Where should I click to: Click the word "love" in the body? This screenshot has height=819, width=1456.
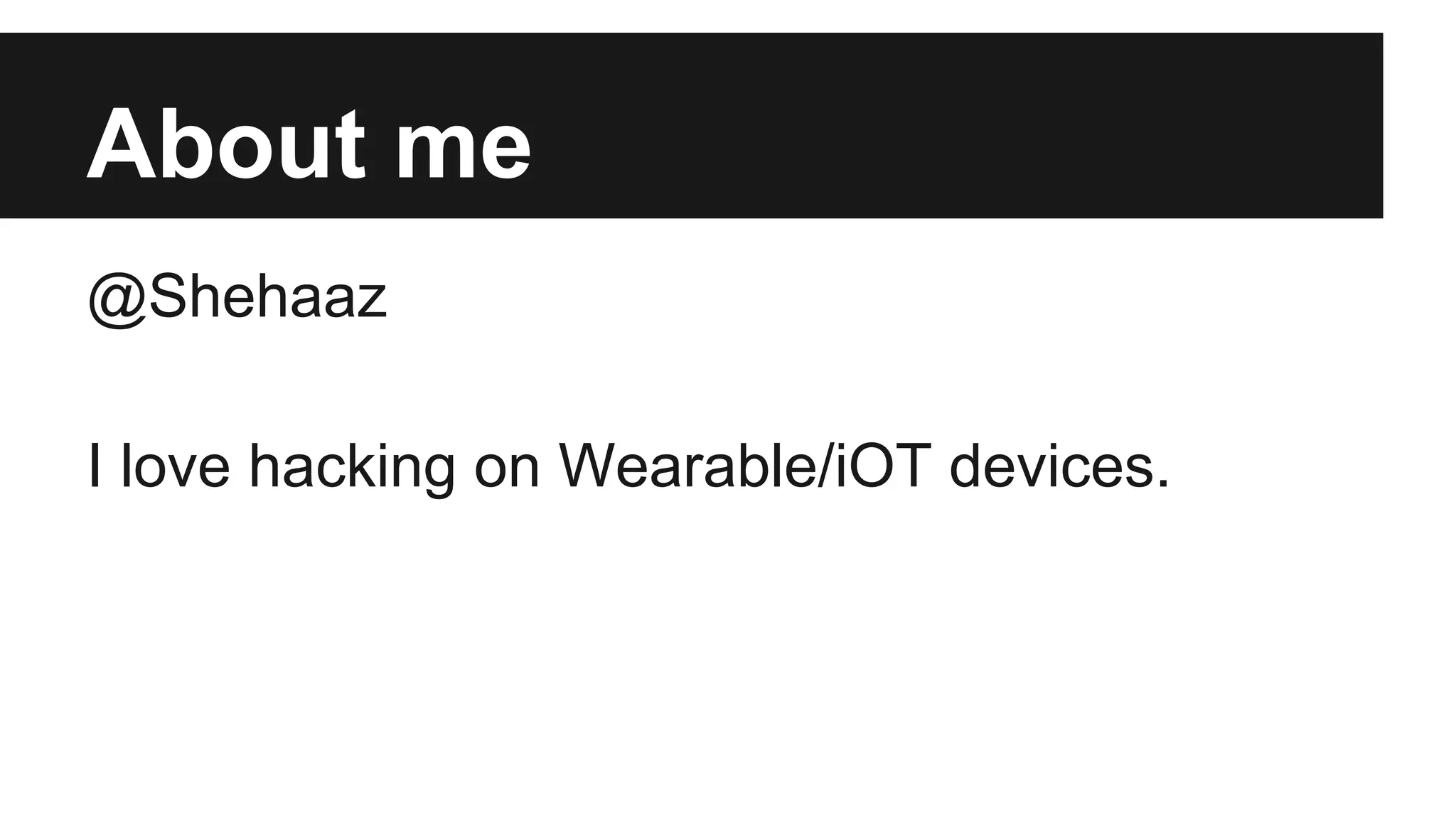click(175, 466)
